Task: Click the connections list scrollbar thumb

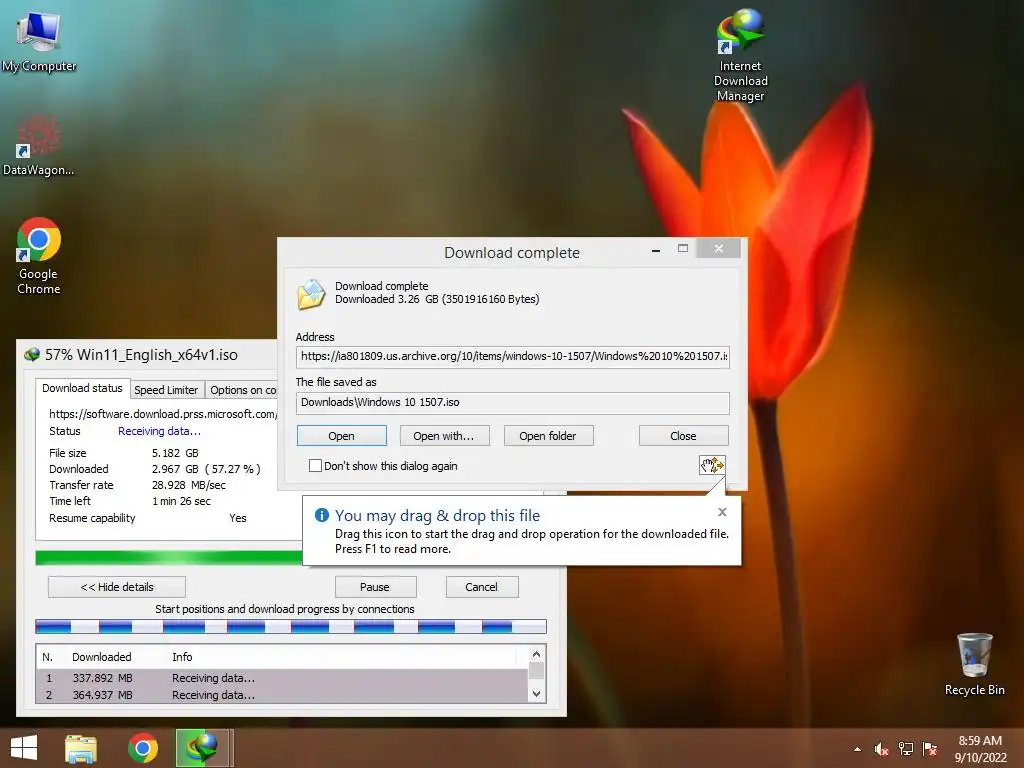Action: 536,671
